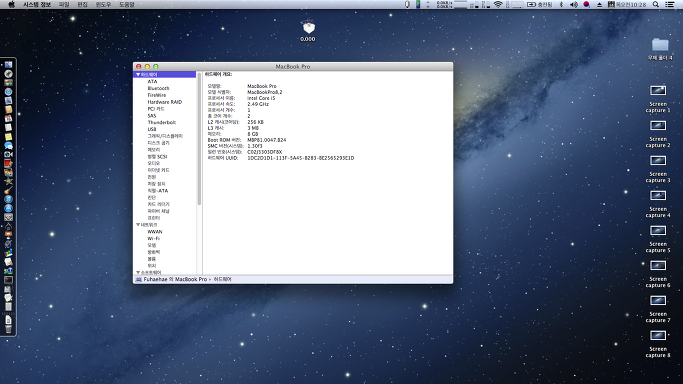
Task: Select 직렬-ATA in the sidebar
Action: pos(157,191)
